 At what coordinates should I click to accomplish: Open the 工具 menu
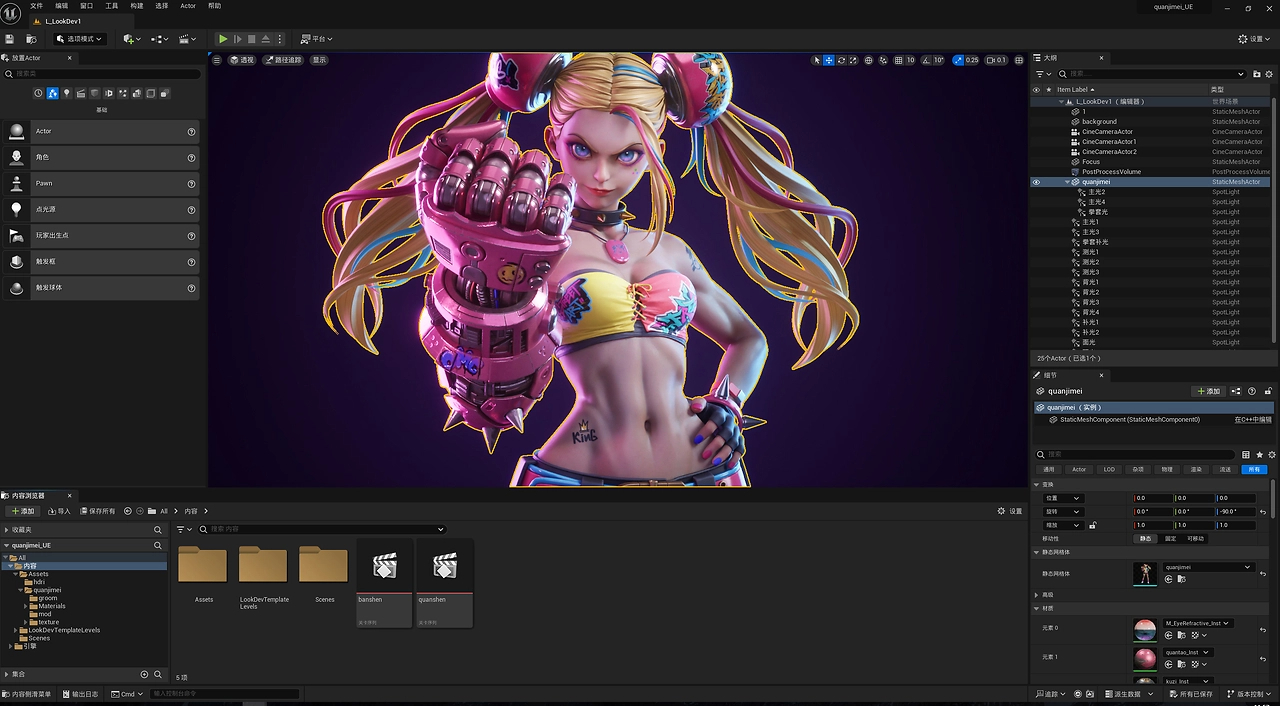(x=112, y=6)
